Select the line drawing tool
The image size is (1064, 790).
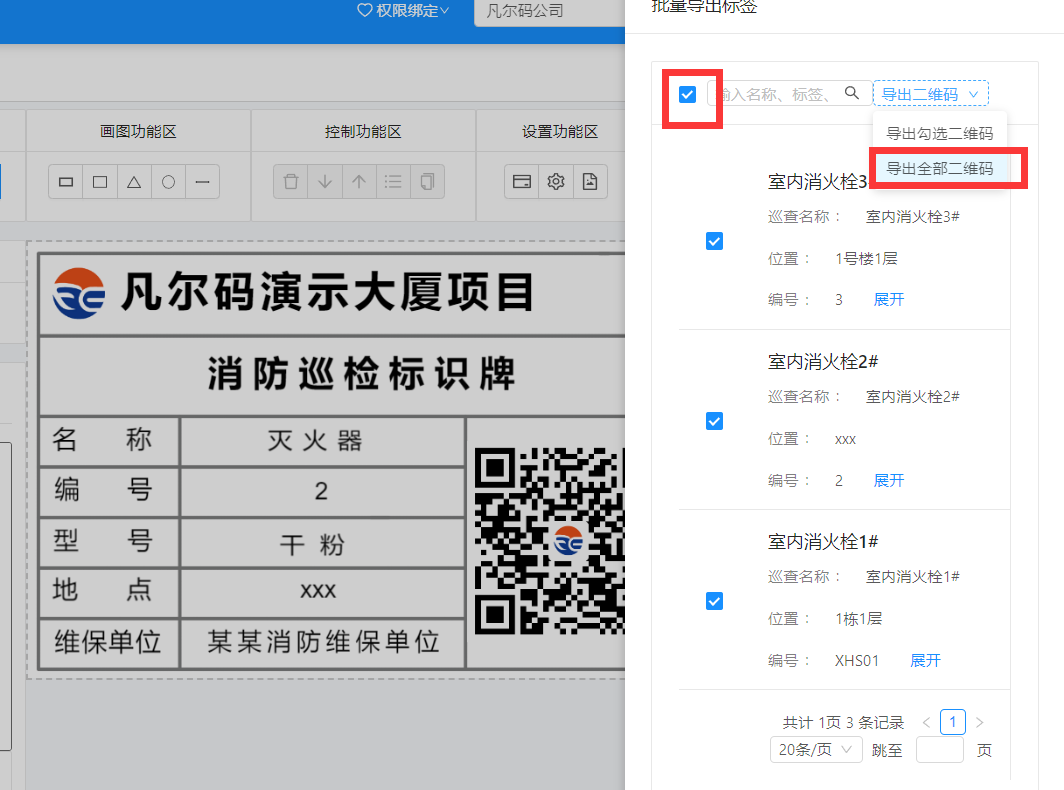click(x=202, y=182)
